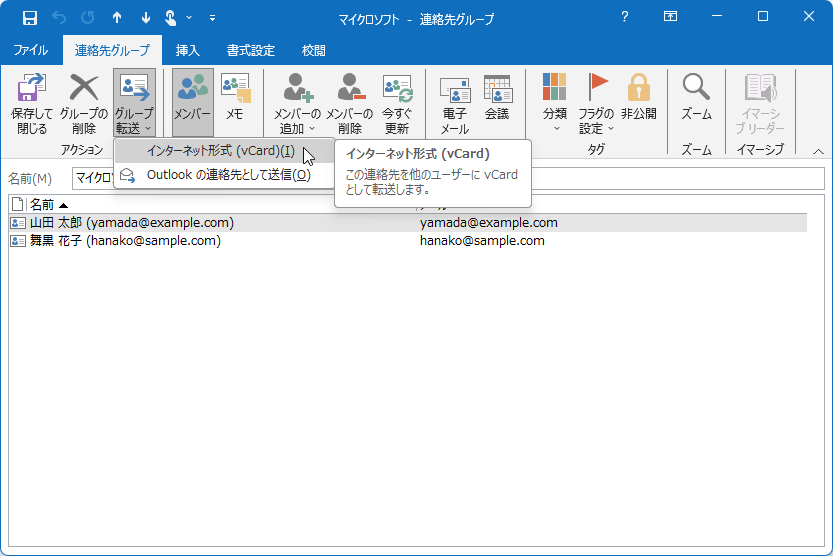
Task: Click the Save icon in the title bar
Action: (30, 18)
